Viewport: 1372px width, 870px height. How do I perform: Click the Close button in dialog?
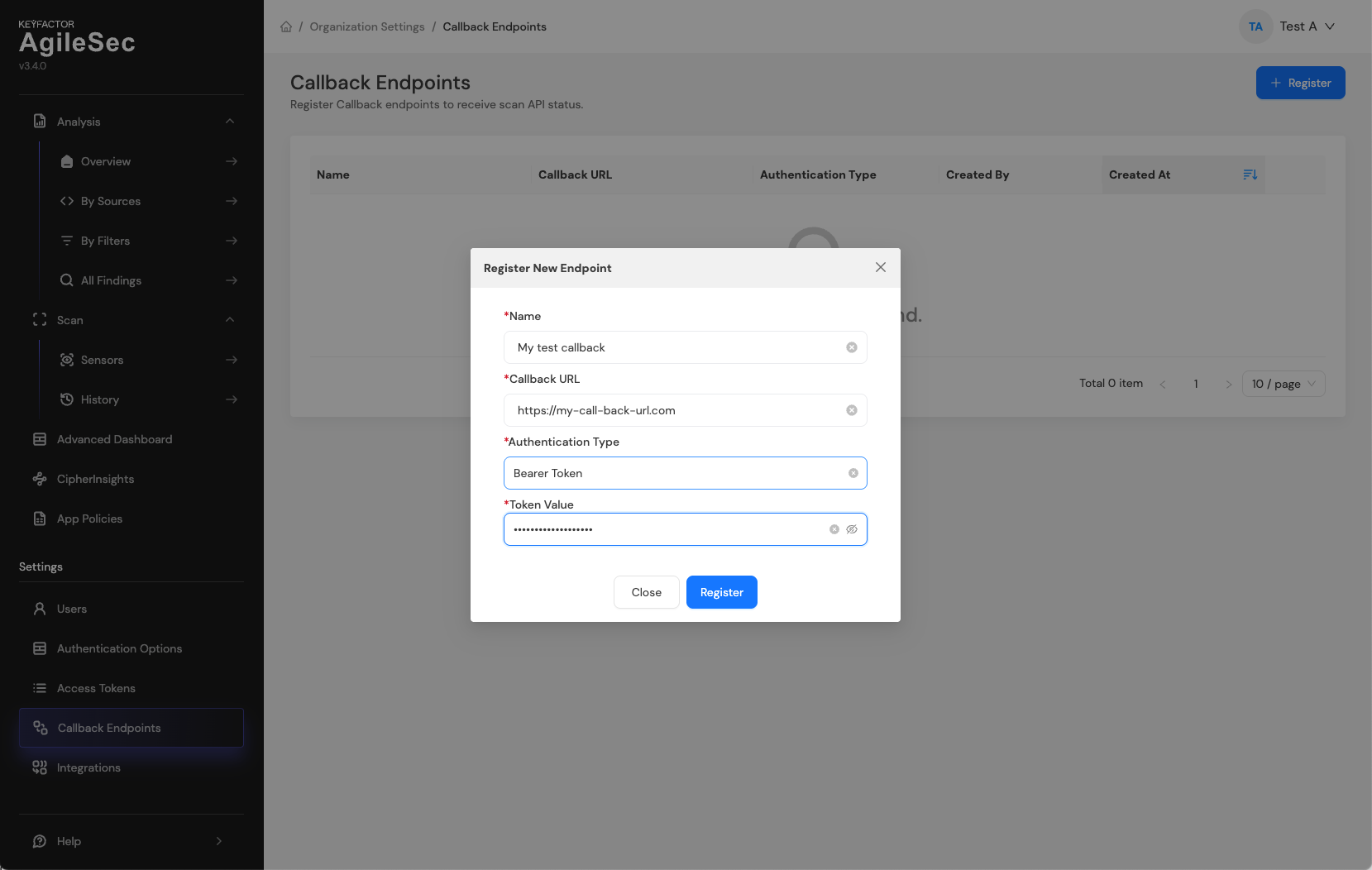pyautogui.click(x=646, y=592)
